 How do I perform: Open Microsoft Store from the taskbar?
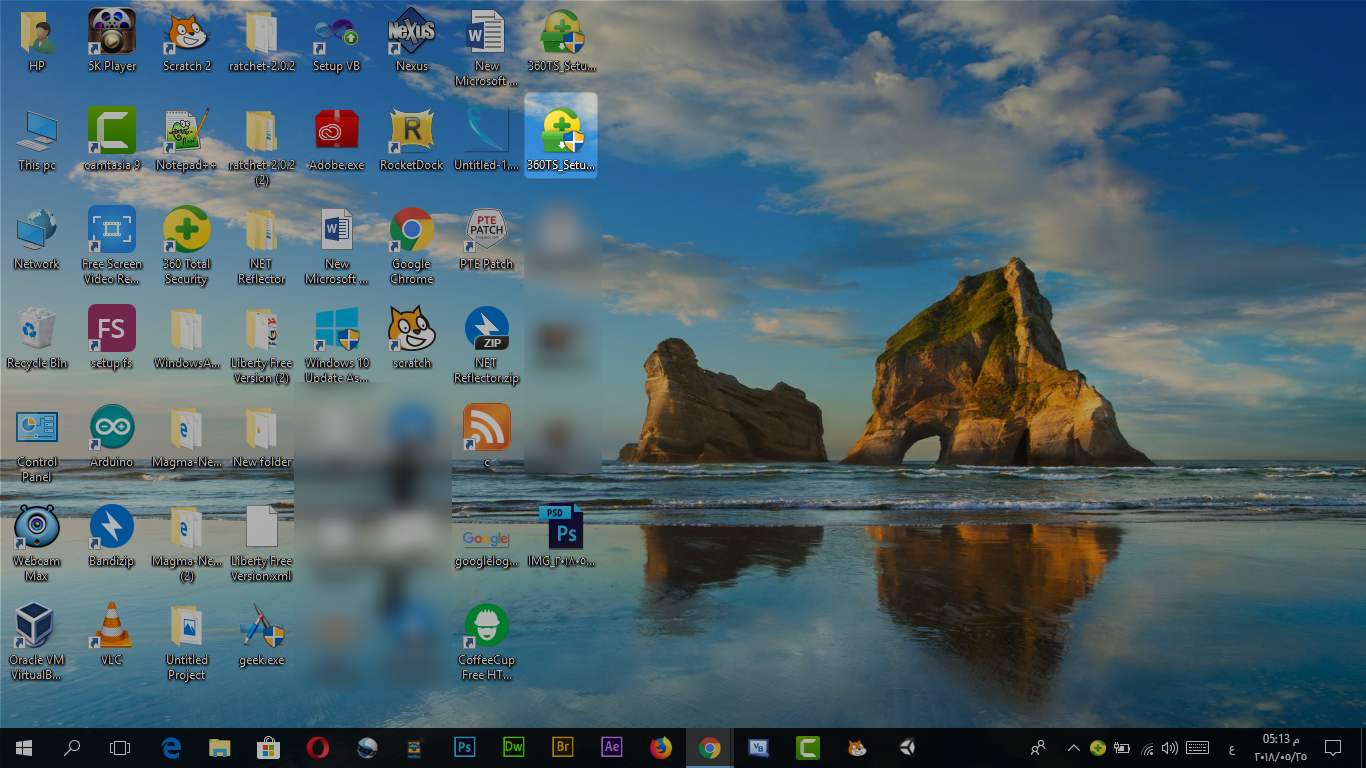coord(269,747)
